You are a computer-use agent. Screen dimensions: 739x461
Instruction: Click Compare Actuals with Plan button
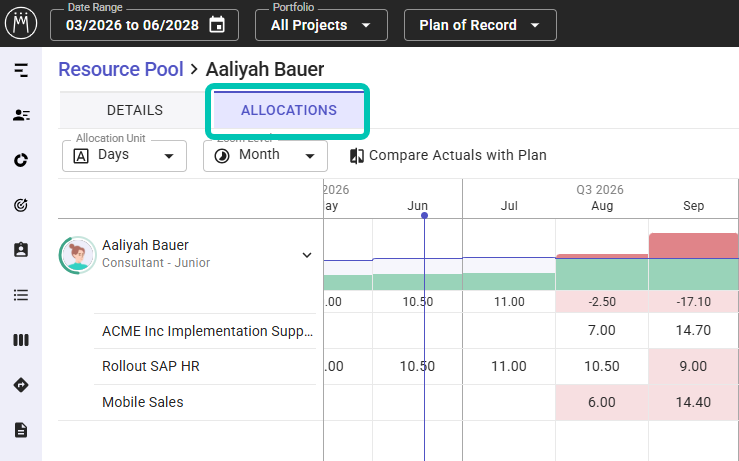click(448, 156)
